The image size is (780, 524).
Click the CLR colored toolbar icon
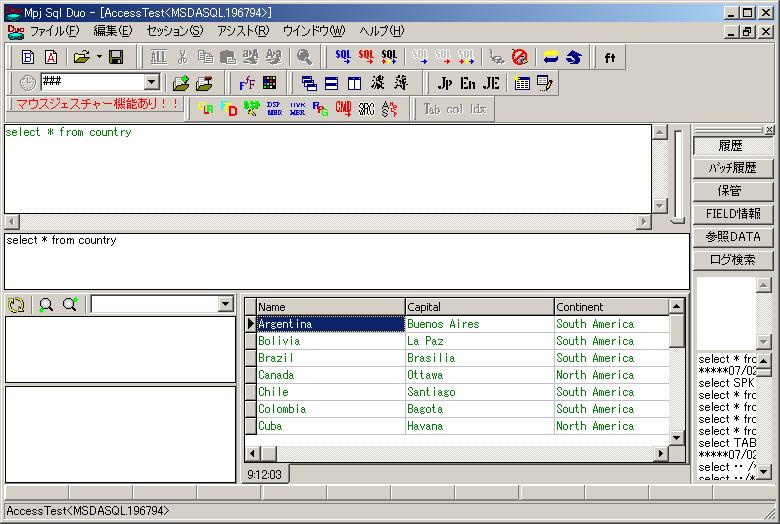click(x=205, y=108)
